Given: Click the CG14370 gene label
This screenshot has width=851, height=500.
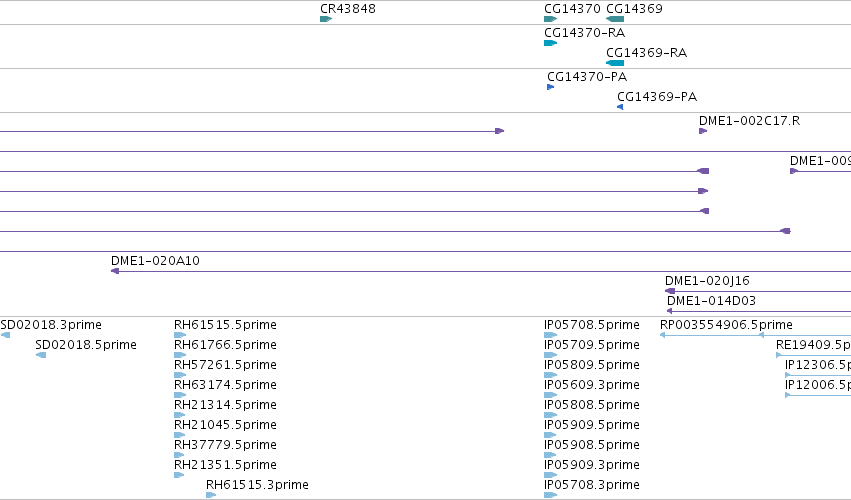Looking at the screenshot, I should click(x=572, y=9).
